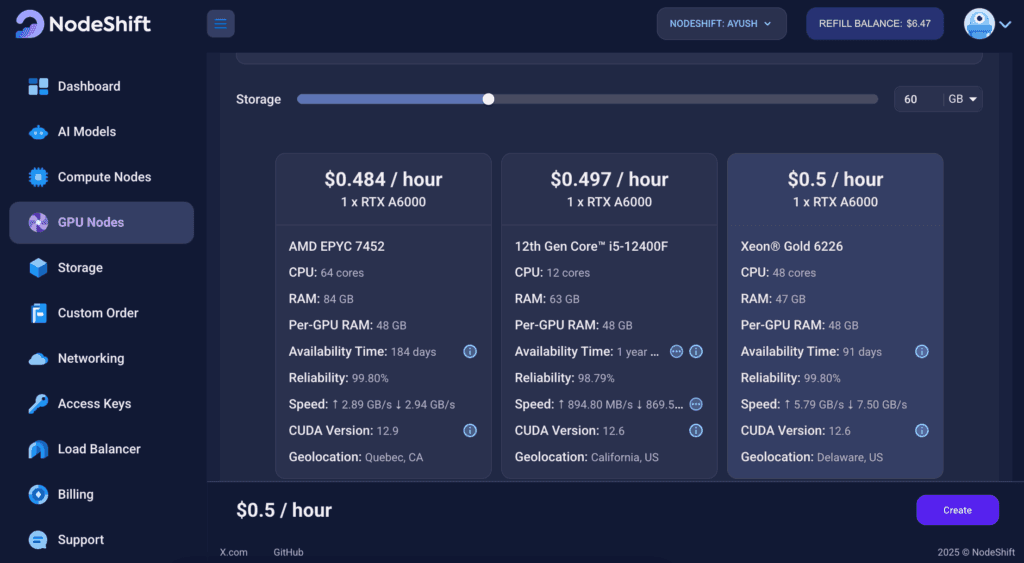
Task: Show info for 91 days availability
Action: pyautogui.click(x=922, y=351)
